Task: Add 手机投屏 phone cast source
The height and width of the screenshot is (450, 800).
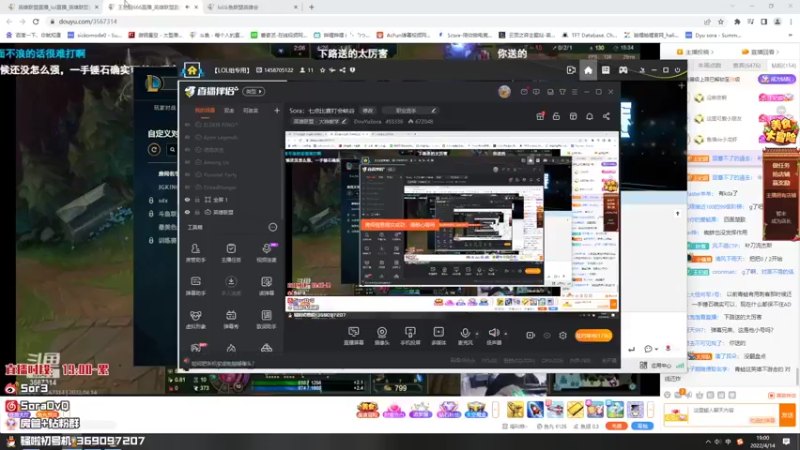Action: [x=410, y=336]
